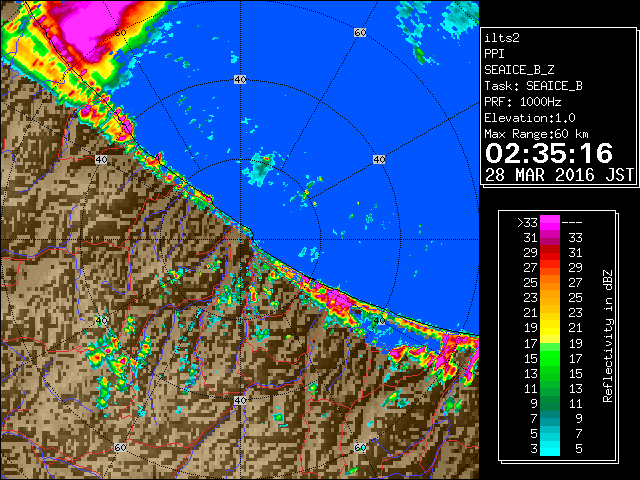Click the isolated offshore echo cluster just north of center
The width and height of the screenshot is (640, 480).
coord(261,167)
